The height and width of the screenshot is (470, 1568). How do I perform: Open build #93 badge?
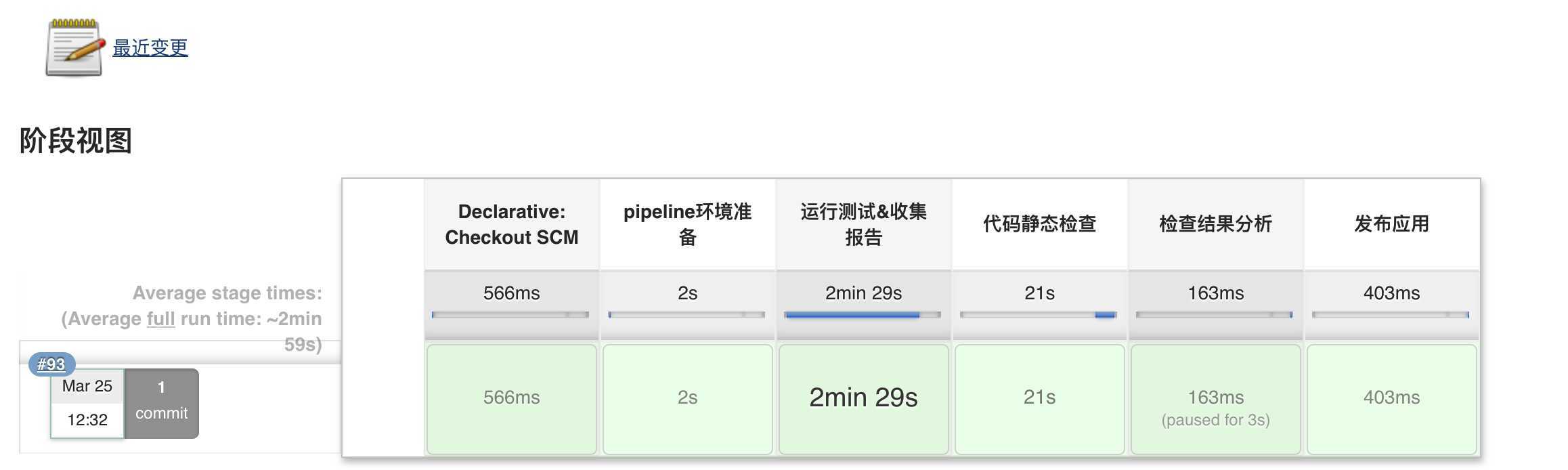[51, 364]
